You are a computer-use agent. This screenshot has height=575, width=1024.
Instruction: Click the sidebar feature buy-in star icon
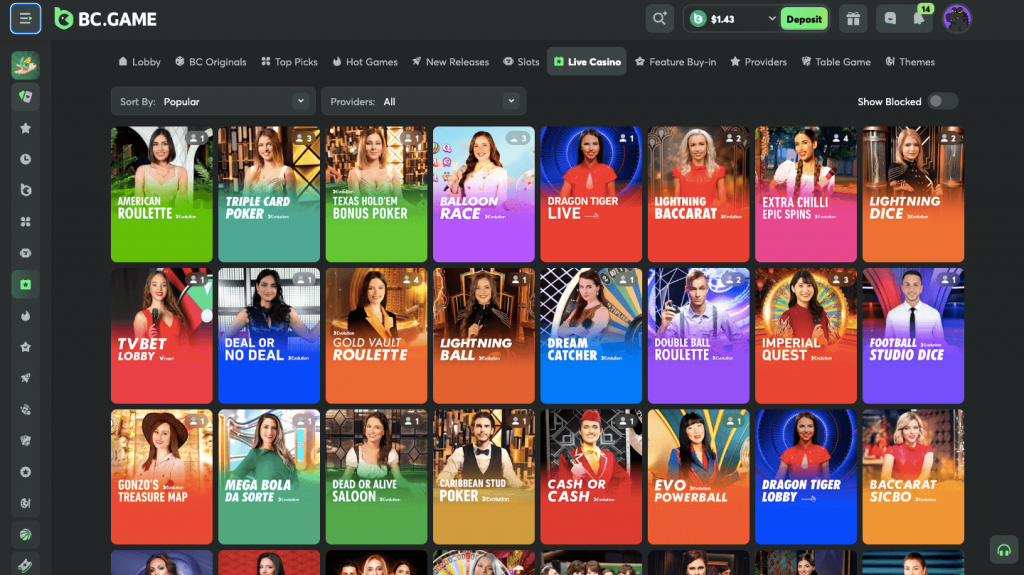click(x=25, y=347)
